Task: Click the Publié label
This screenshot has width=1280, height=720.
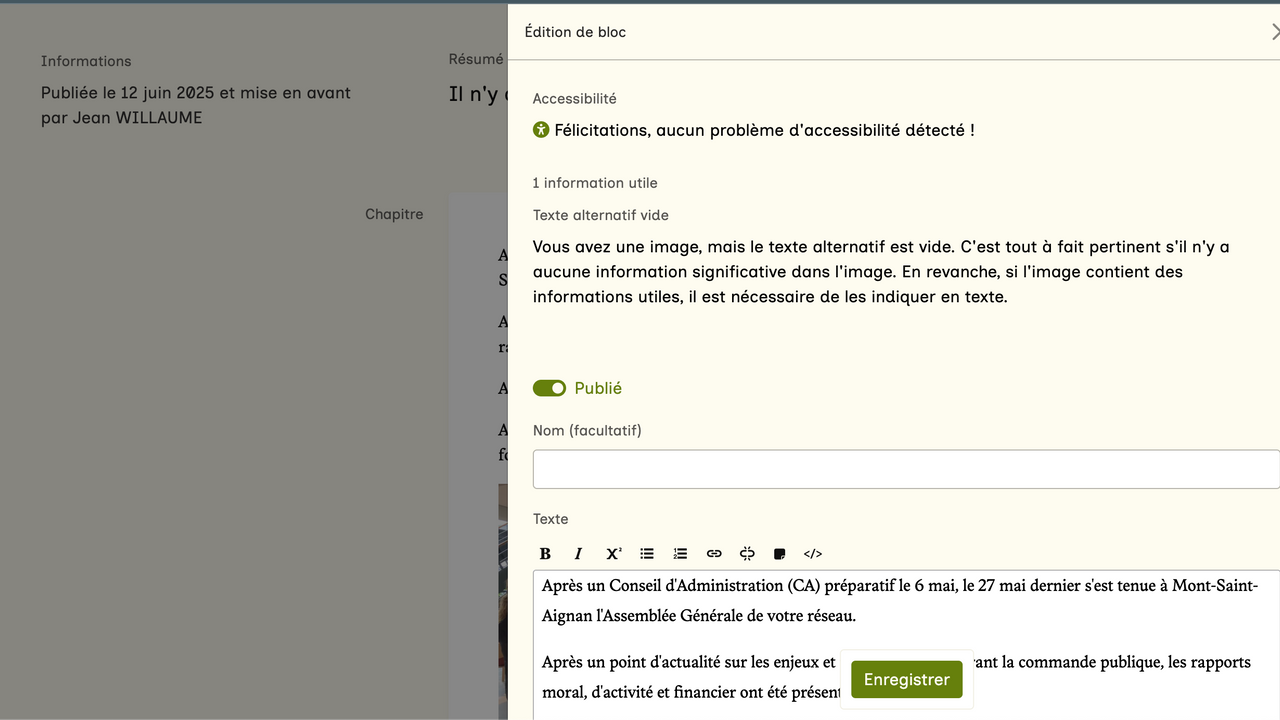Action: click(598, 388)
